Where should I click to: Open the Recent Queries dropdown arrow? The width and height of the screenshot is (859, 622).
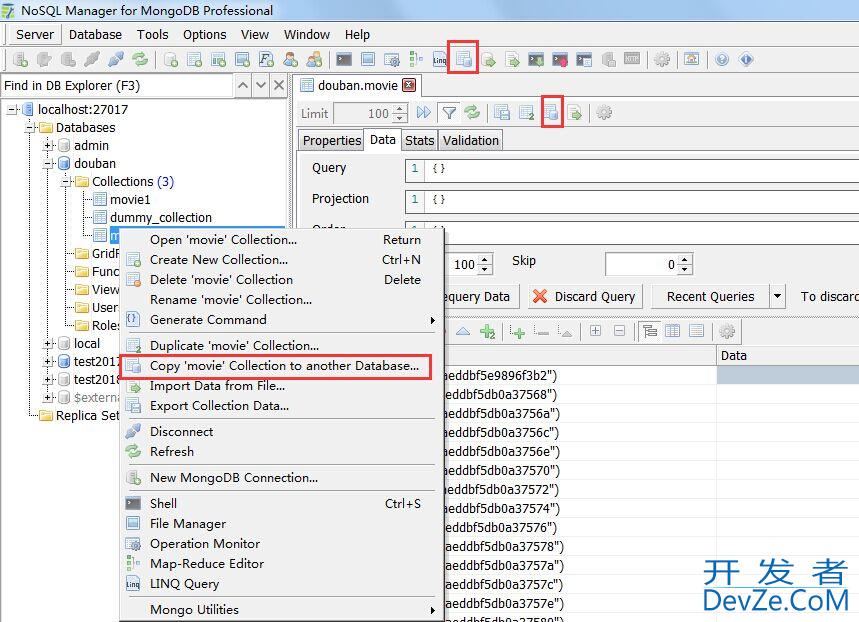[x=777, y=296]
